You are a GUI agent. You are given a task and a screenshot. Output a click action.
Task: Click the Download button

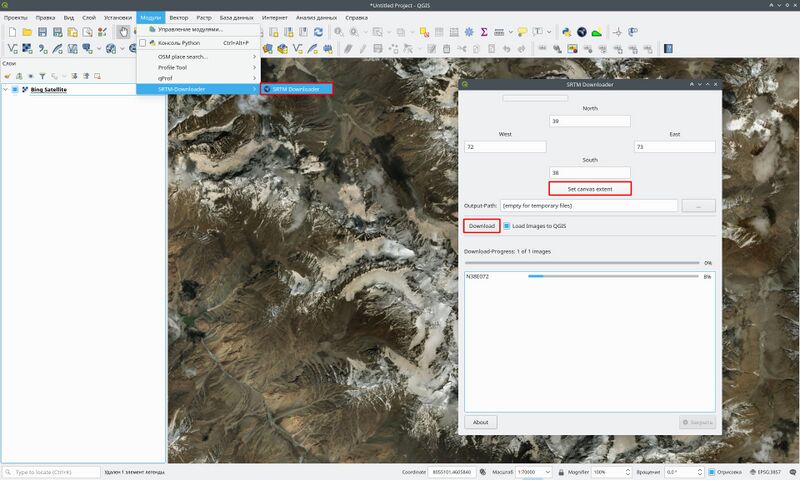482,226
